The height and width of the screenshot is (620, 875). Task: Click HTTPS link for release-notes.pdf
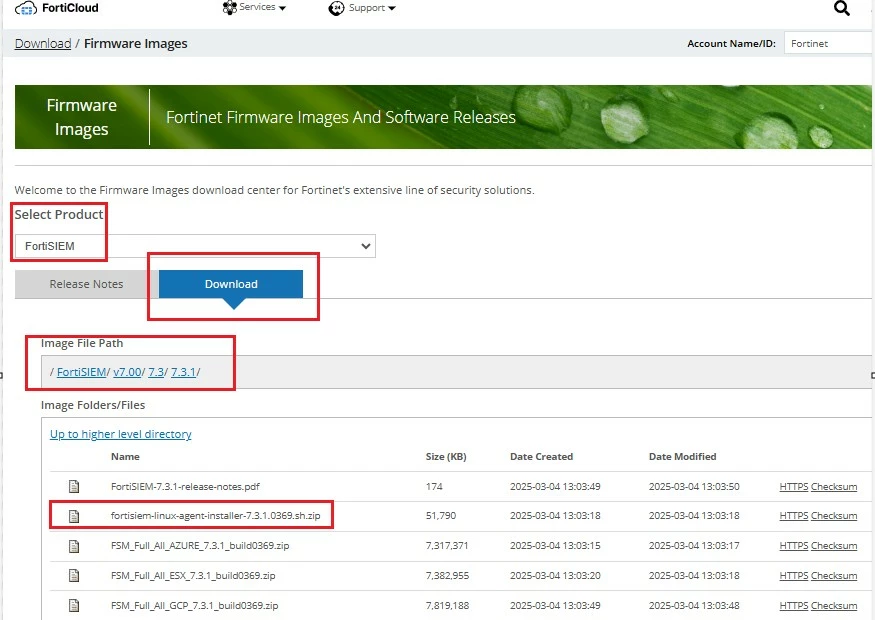(794, 487)
